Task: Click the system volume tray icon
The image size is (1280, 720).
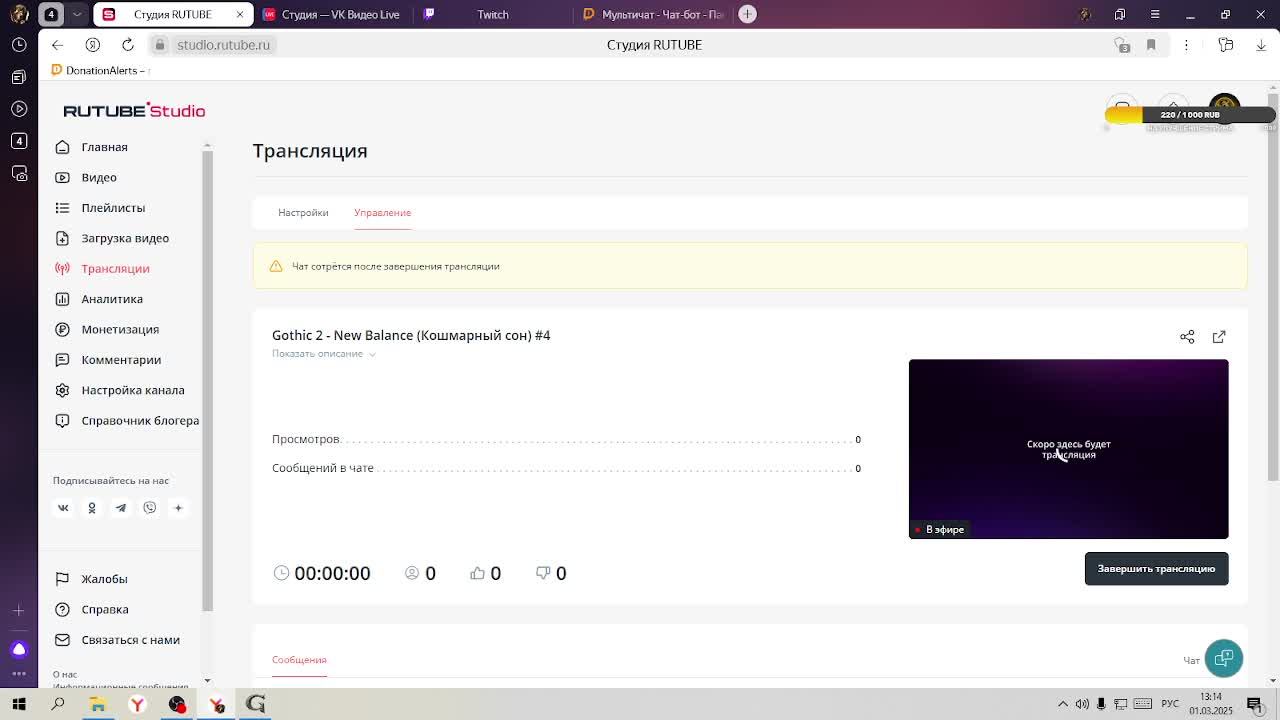Action: pos(1082,704)
